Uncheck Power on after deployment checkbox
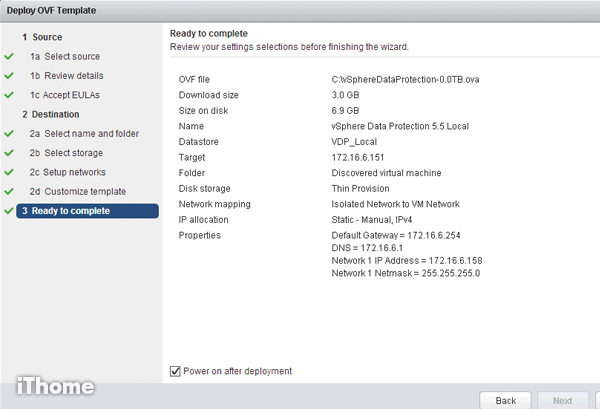The width and height of the screenshot is (600, 409). 175,371
